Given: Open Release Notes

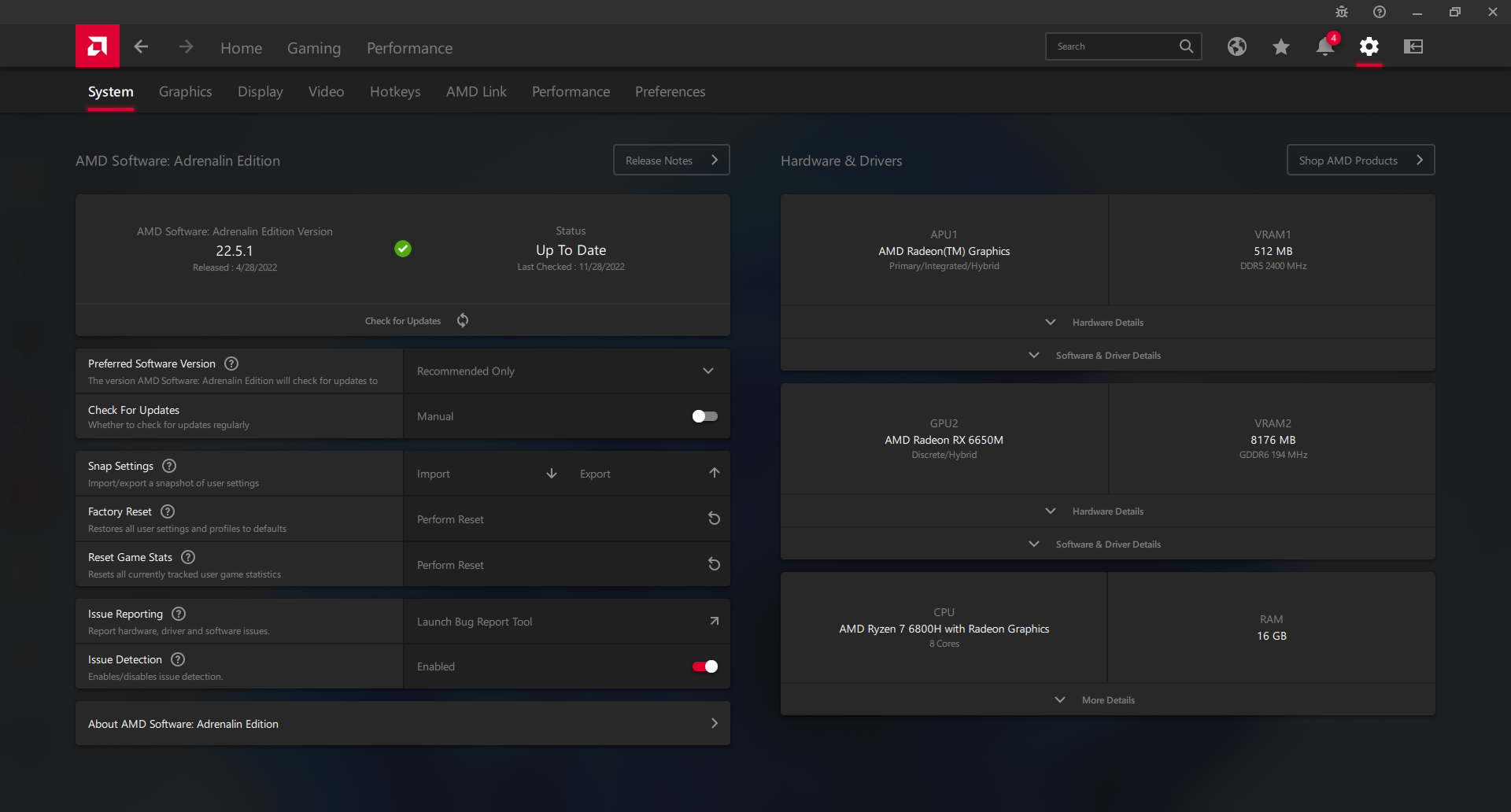Looking at the screenshot, I should tap(671, 160).
